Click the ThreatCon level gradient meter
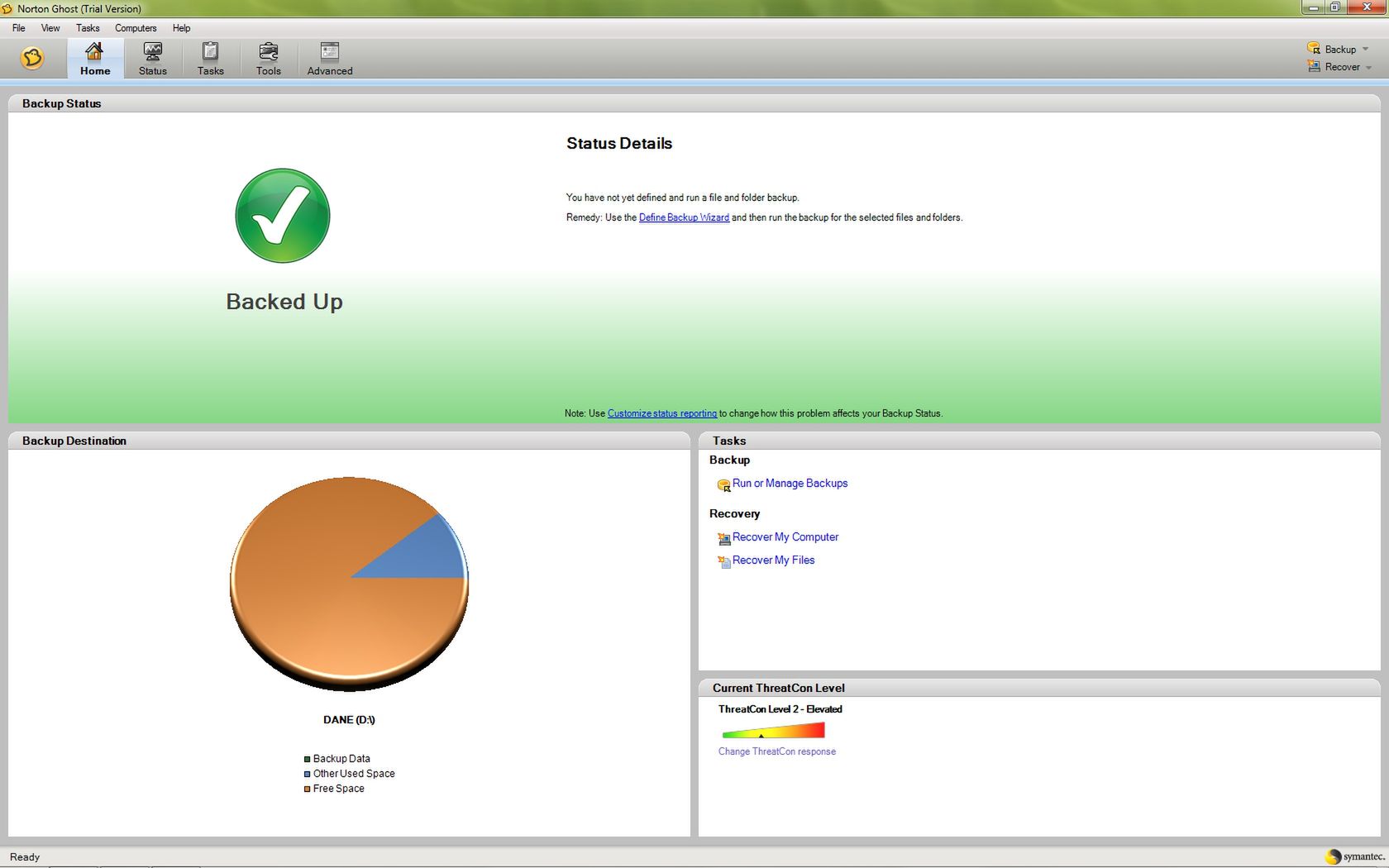The height and width of the screenshot is (868, 1389). tap(773, 730)
